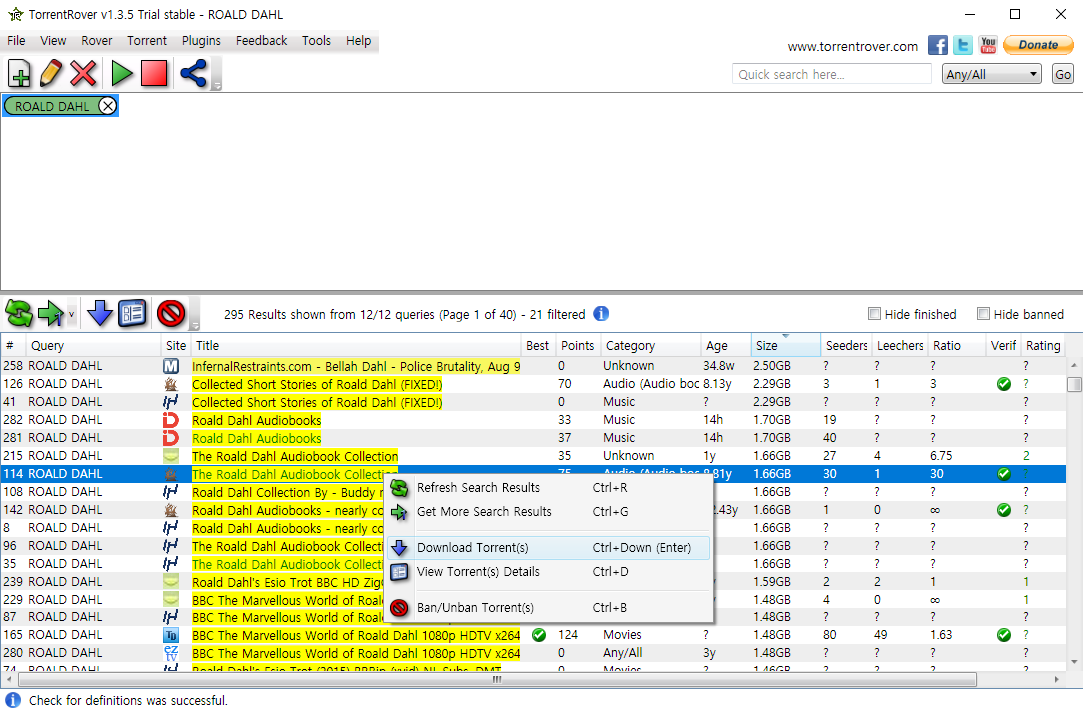Click scroll down arrow of results list
The width and height of the screenshot is (1083, 710).
point(1074,662)
